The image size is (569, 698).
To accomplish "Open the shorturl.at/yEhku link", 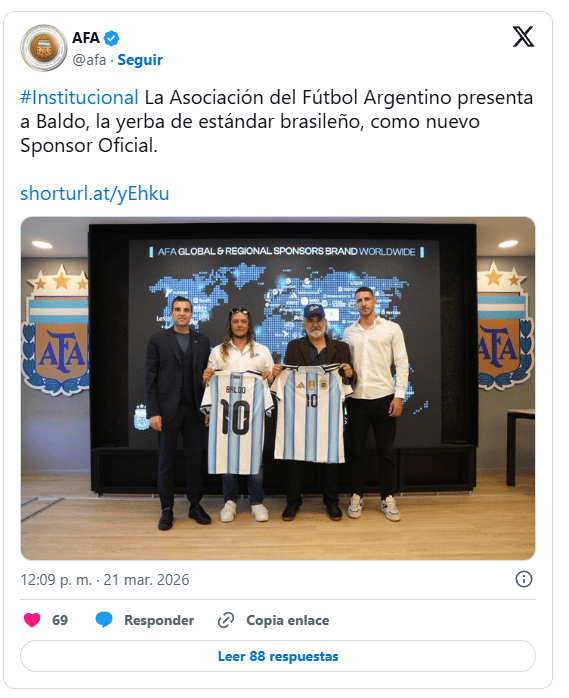I will pos(94,193).
